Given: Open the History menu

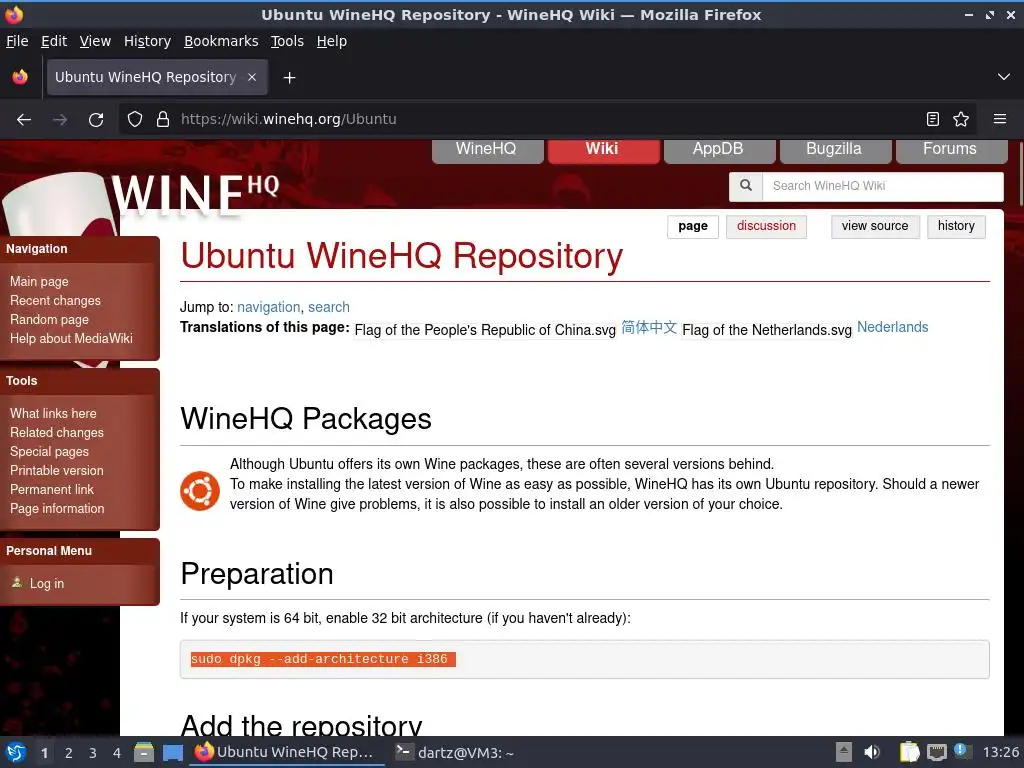Looking at the screenshot, I should 148,41.
